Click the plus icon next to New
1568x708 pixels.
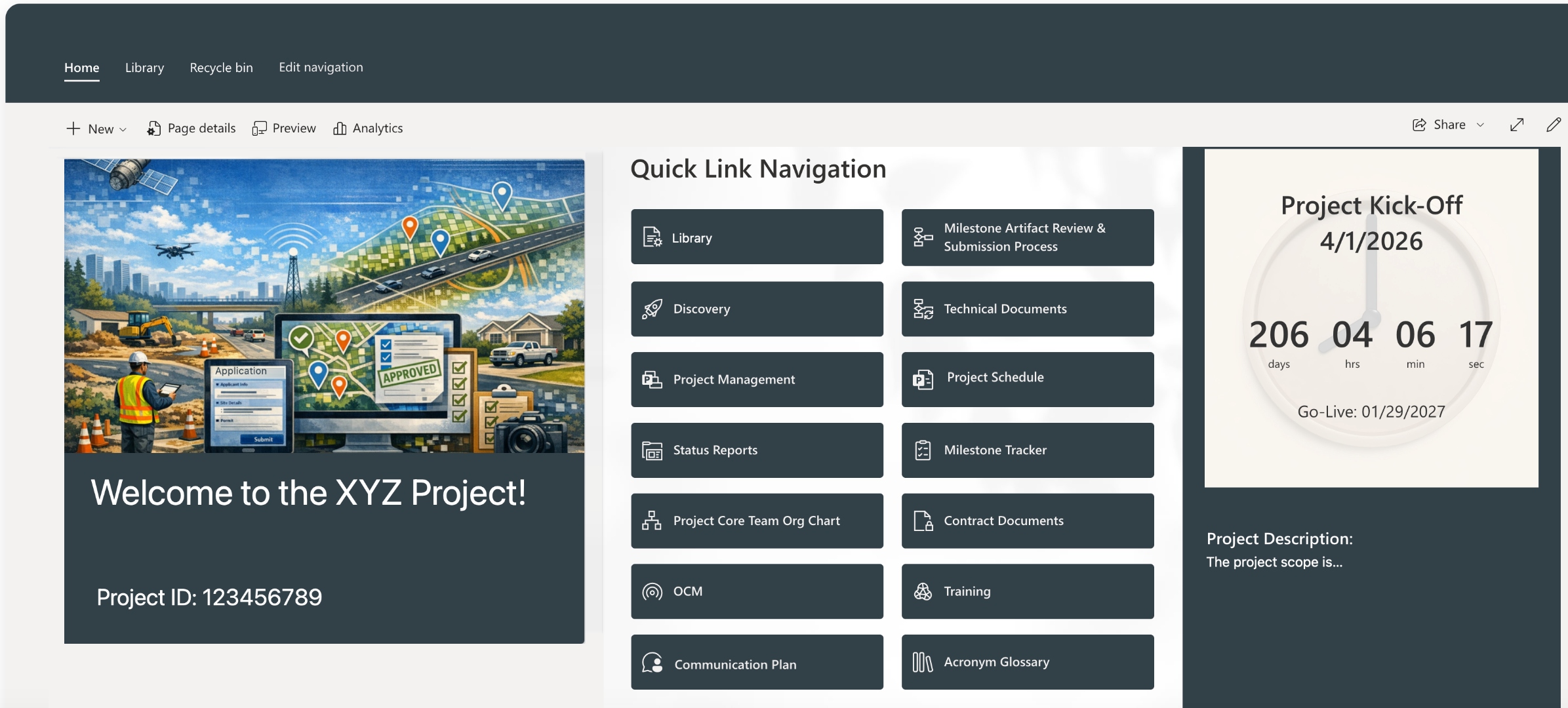point(73,128)
